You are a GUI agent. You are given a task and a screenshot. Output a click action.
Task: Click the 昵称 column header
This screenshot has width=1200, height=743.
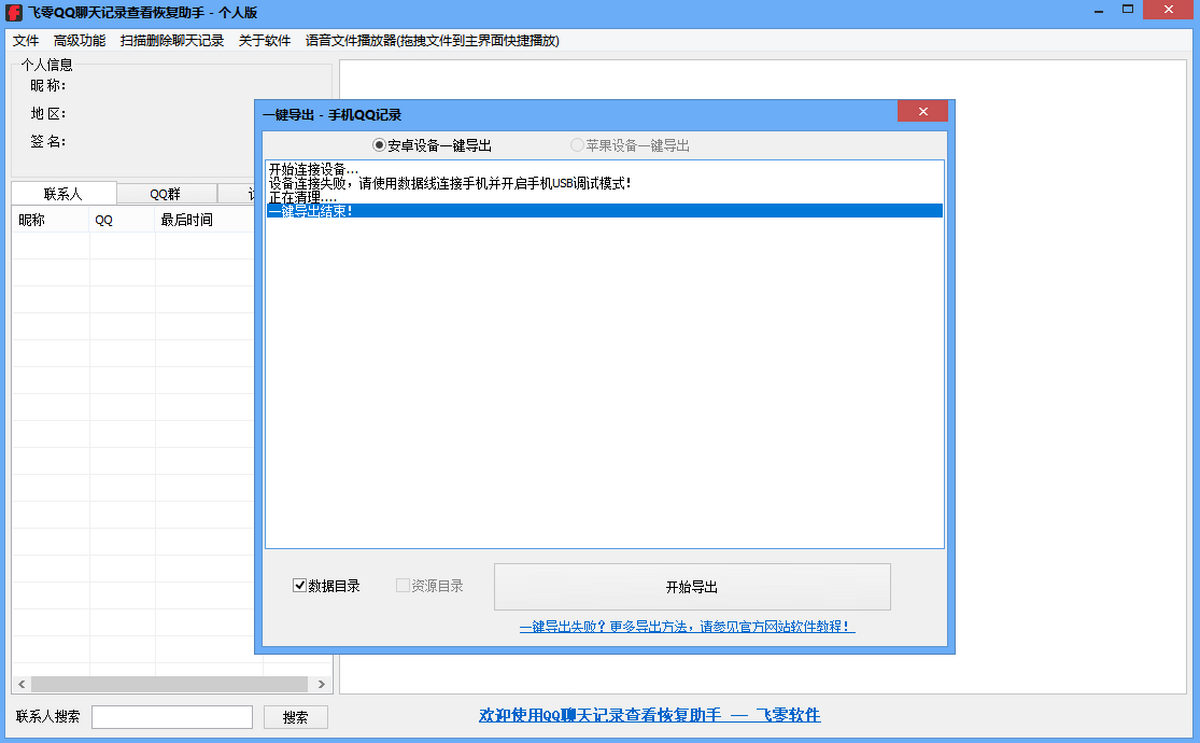pos(51,220)
